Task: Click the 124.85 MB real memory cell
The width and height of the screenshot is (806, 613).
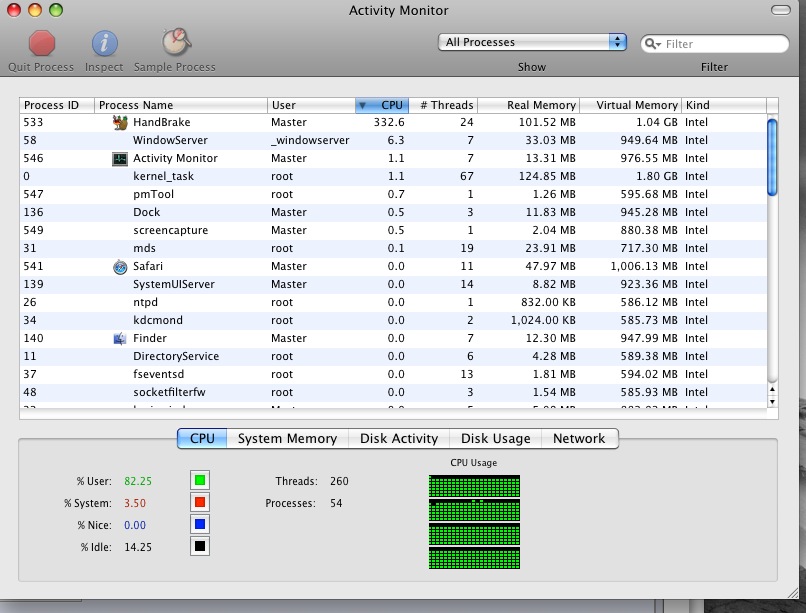Action: pos(547,176)
